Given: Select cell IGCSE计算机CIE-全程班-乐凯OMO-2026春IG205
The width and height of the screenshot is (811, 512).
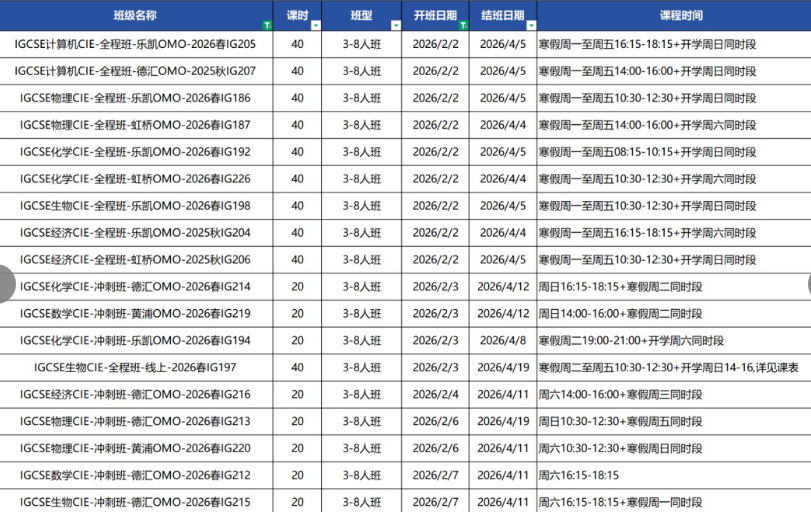Looking at the screenshot, I should coord(135,44).
